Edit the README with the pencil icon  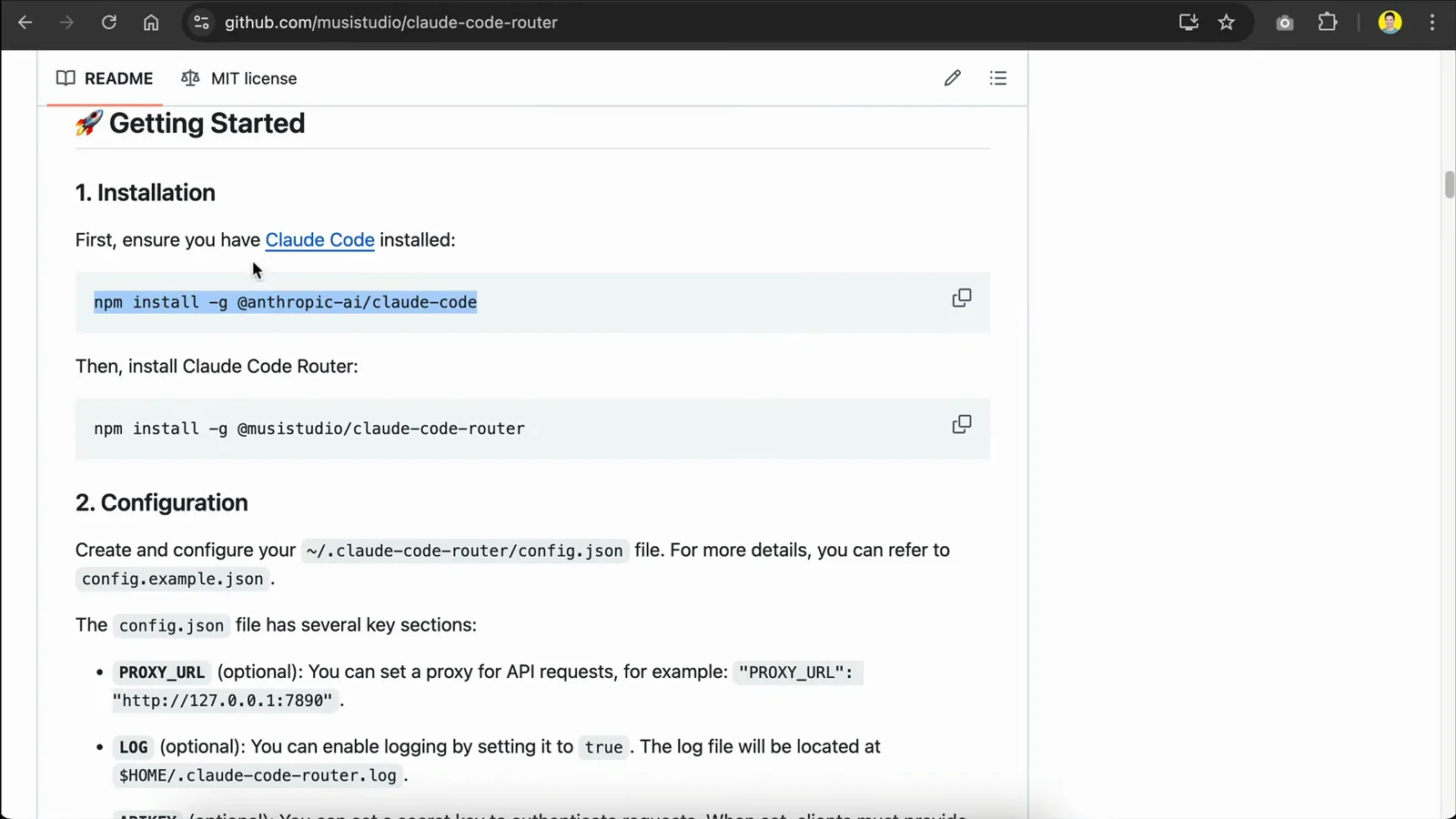pyautogui.click(x=952, y=78)
